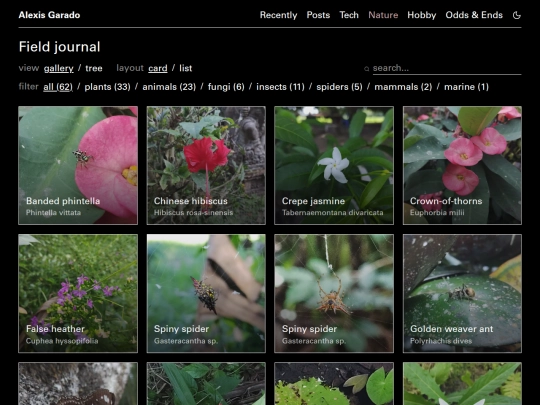Open the Spiny spider card with black spider
The height and width of the screenshot is (405, 540).
(x=206, y=293)
